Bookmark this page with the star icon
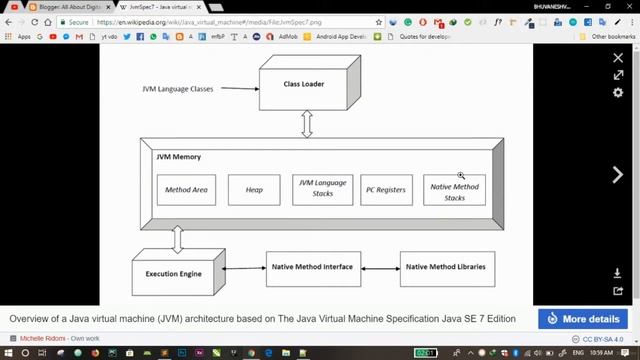This screenshot has height=360, width=640. [379, 22]
